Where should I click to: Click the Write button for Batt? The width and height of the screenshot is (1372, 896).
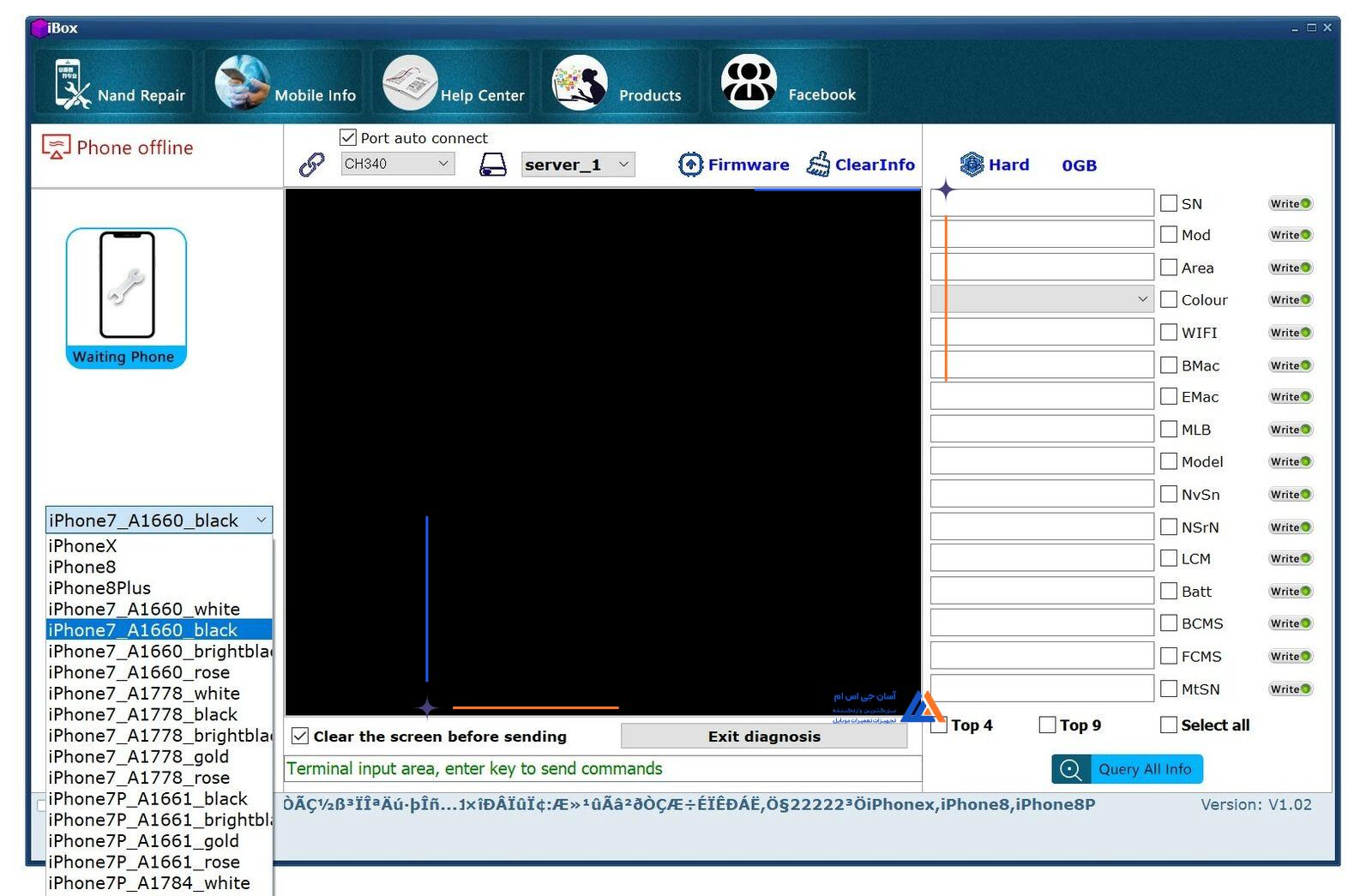[1291, 592]
